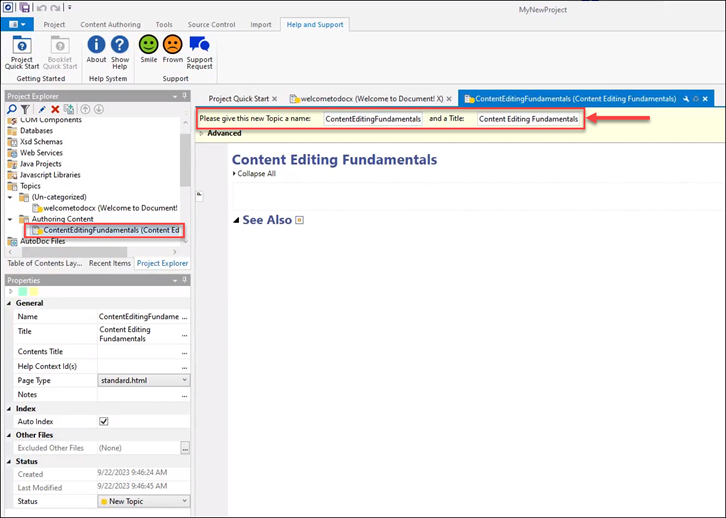The height and width of the screenshot is (518, 726).
Task: Click ellipsis button for Excluded Other Files
Action: 184,448
